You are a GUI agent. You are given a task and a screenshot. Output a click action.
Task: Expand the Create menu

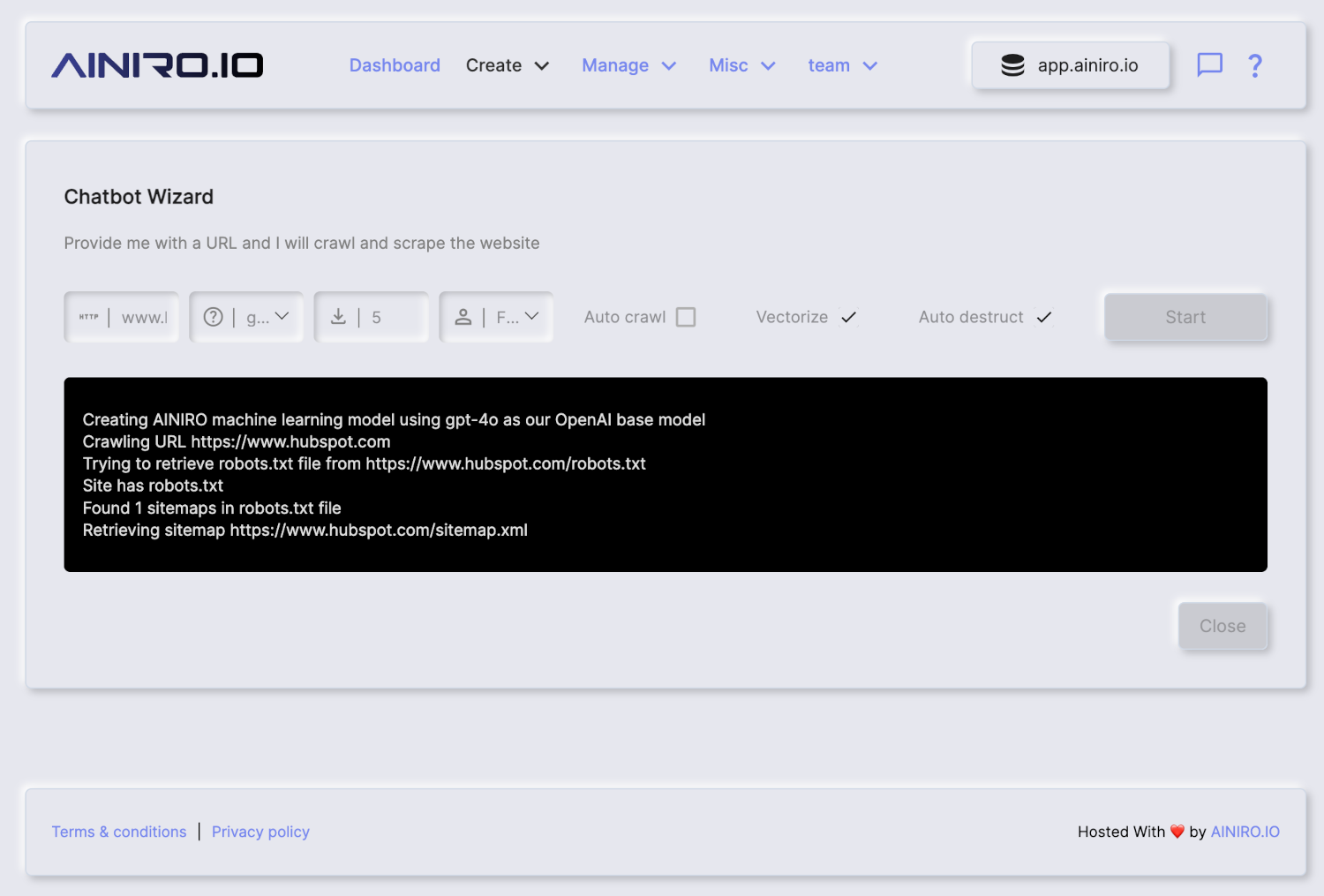point(508,65)
